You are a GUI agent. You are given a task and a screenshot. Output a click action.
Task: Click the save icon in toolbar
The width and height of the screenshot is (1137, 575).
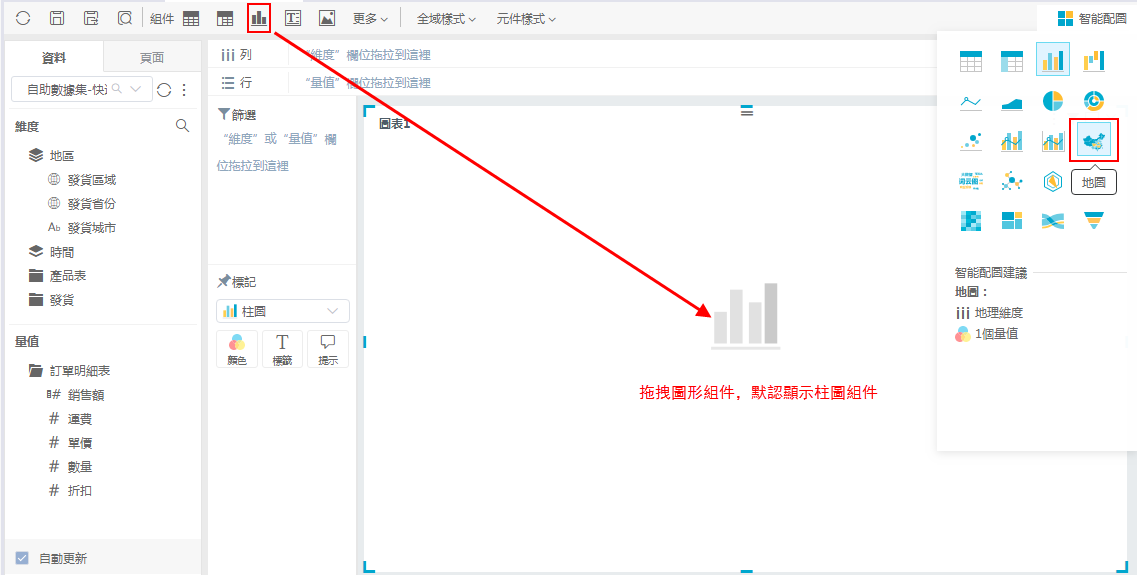(x=57, y=18)
